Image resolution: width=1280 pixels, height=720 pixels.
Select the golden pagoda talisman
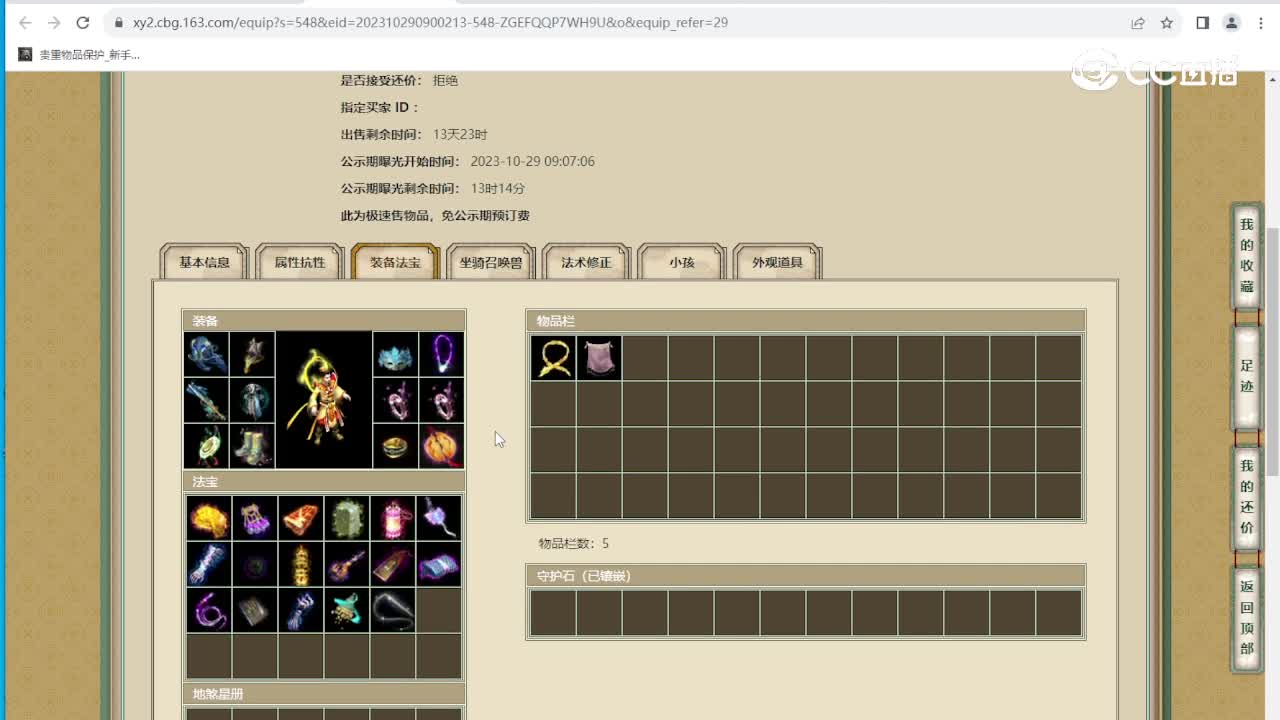click(301, 564)
